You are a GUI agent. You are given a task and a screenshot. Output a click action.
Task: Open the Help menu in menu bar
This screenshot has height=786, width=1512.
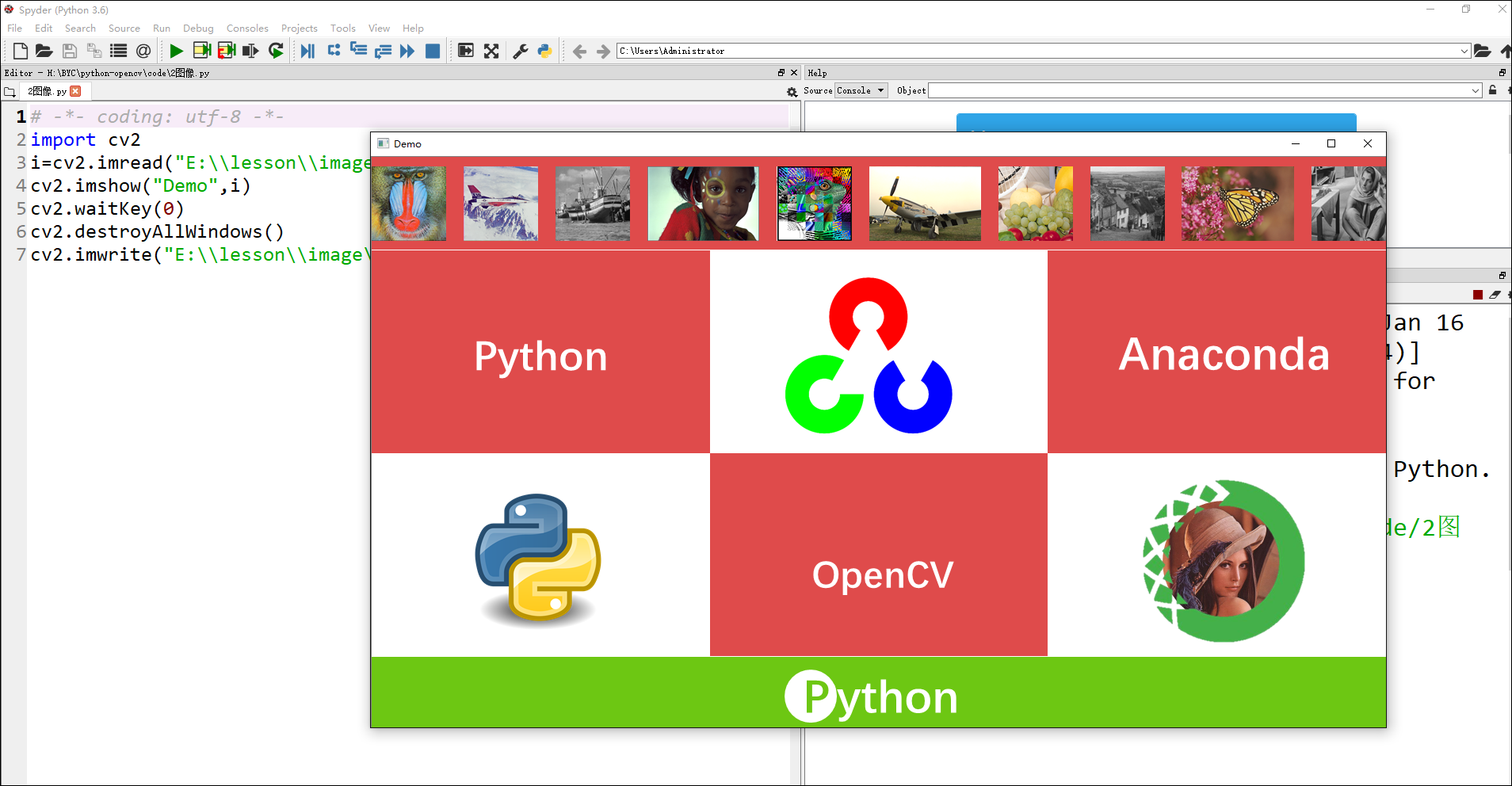click(413, 28)
